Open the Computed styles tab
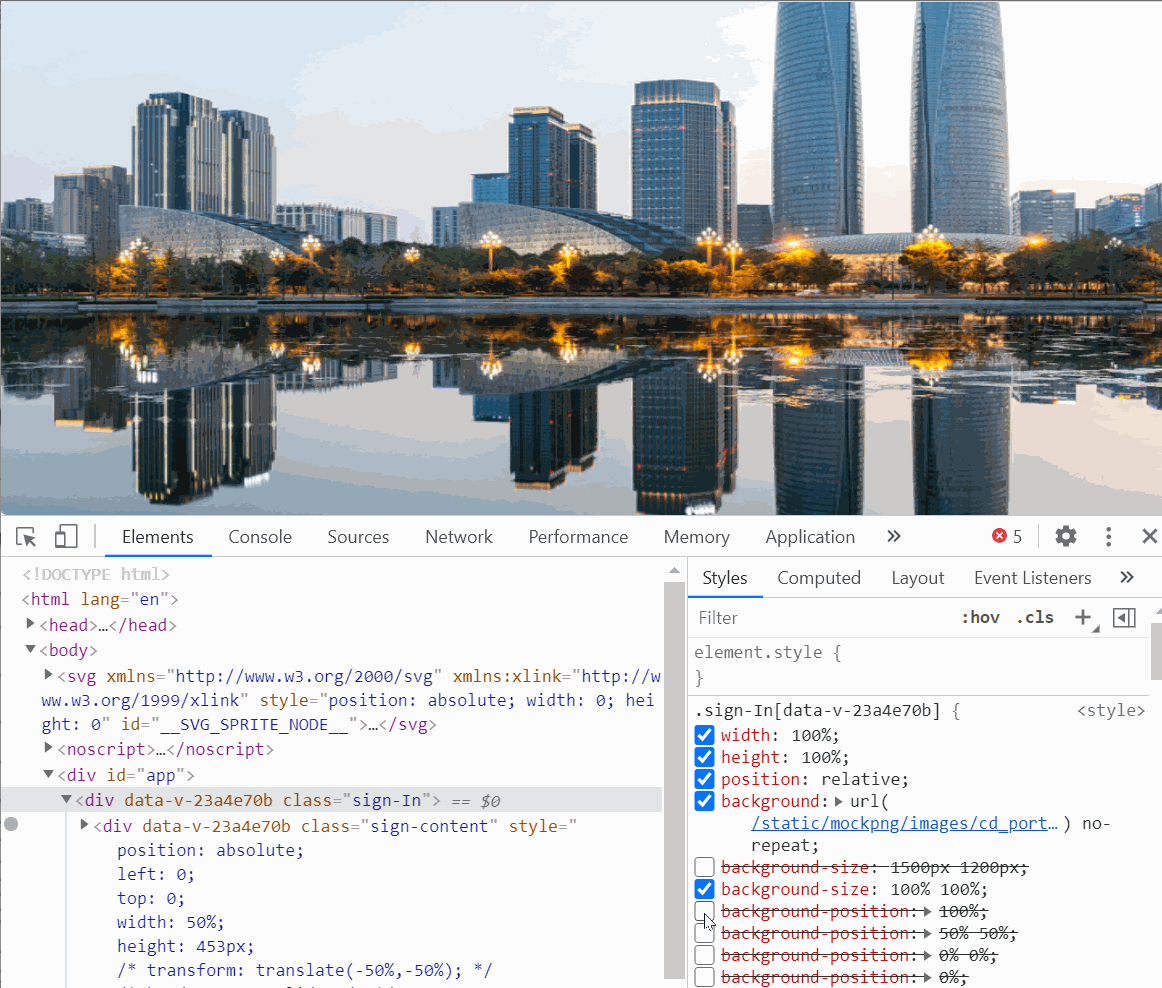This screenshot has width=1162, height=988. point(819,578)
